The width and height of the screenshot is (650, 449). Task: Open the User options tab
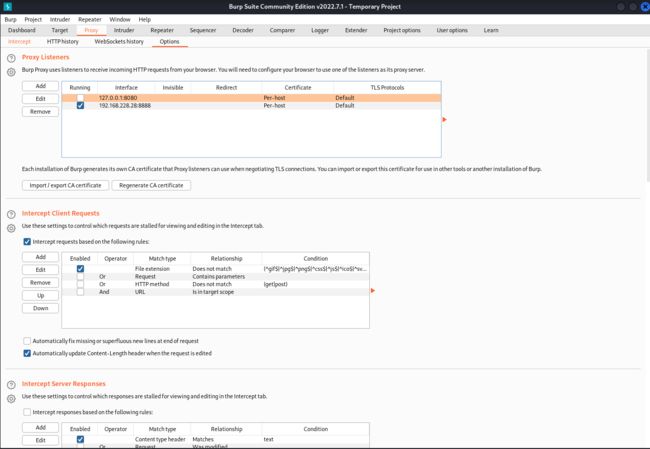pyautogui.click(x=452, y=30)
